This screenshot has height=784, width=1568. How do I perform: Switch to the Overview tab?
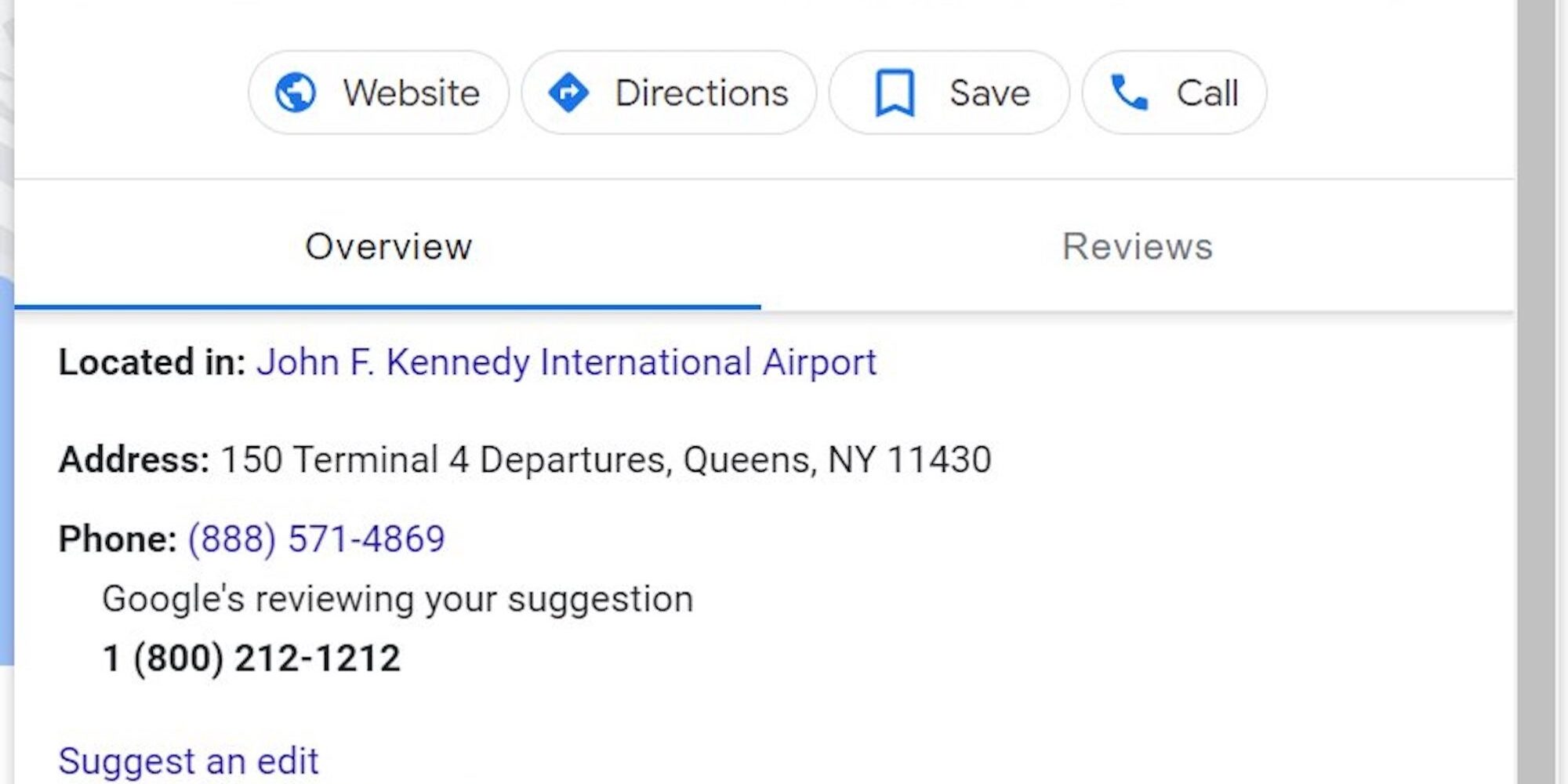click(x=388, y=246)
